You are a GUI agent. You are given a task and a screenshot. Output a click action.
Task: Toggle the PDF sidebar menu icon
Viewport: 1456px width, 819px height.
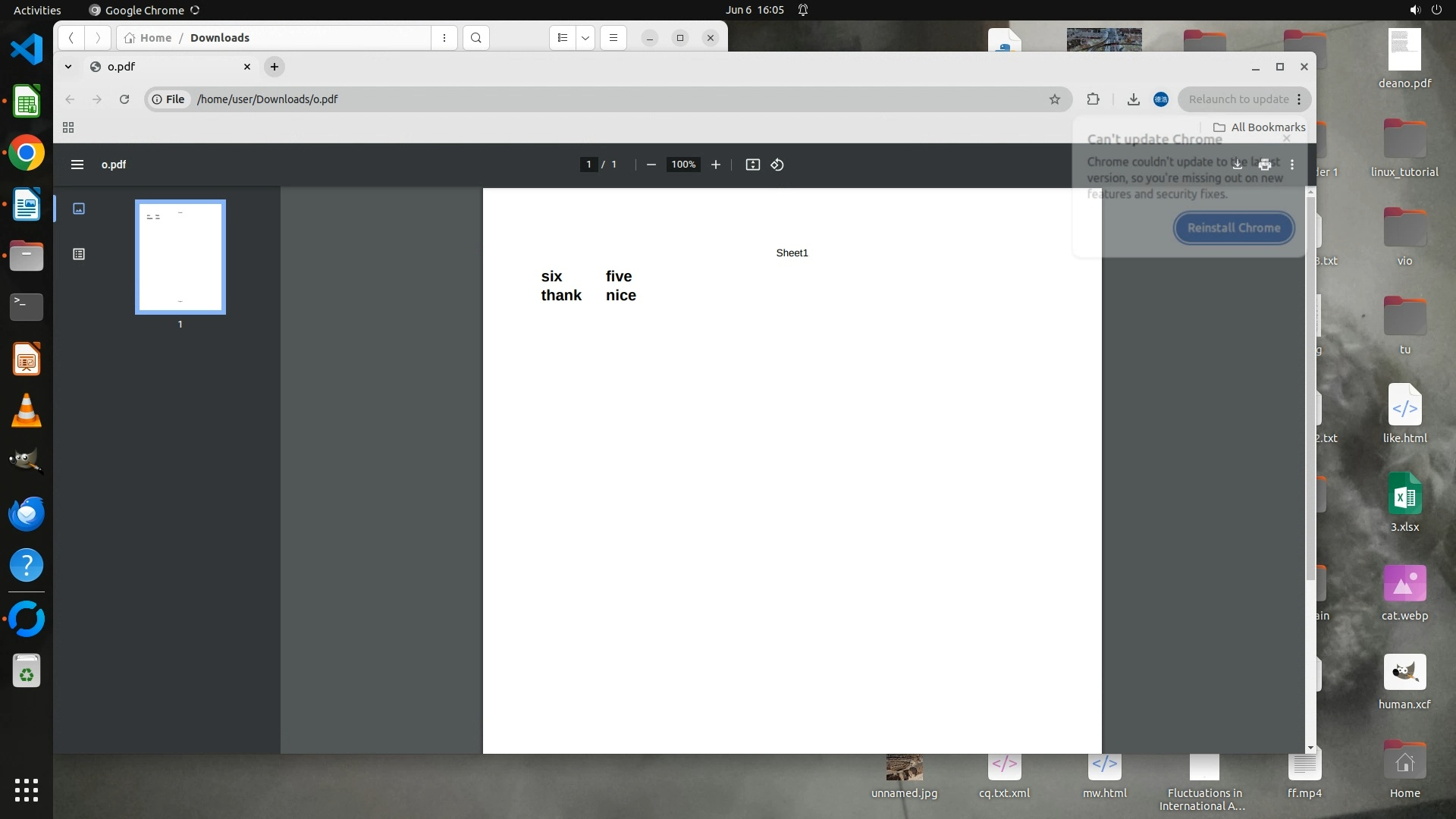click(77, 165)
